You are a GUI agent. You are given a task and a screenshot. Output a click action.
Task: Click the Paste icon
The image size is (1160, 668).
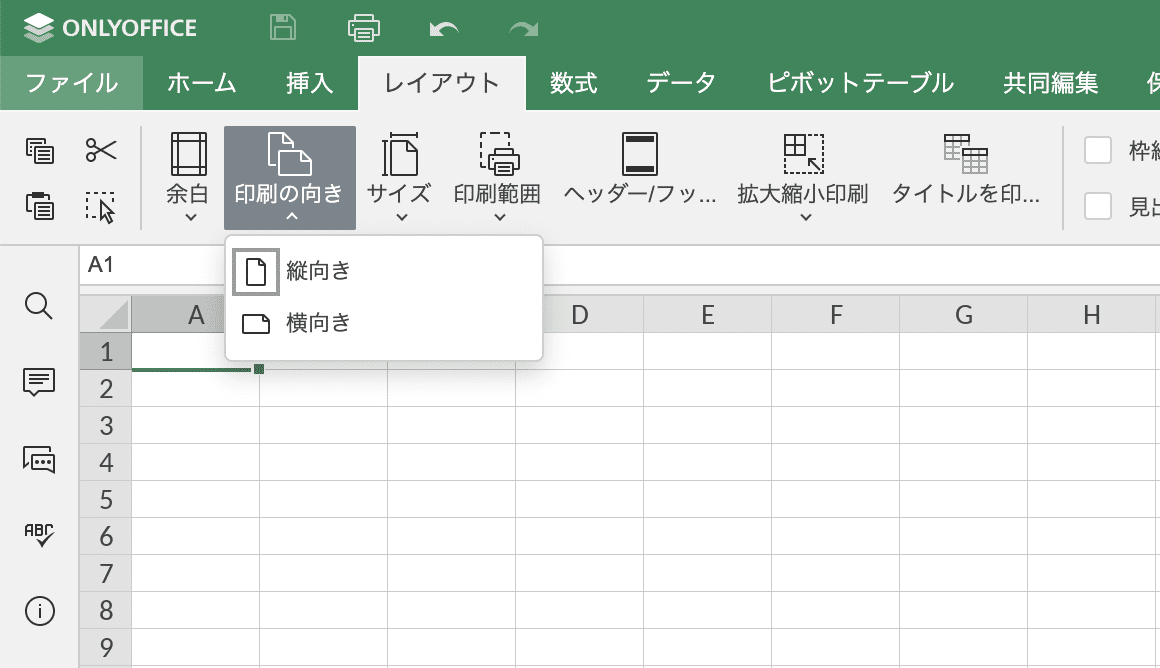[x=40, y=205]
